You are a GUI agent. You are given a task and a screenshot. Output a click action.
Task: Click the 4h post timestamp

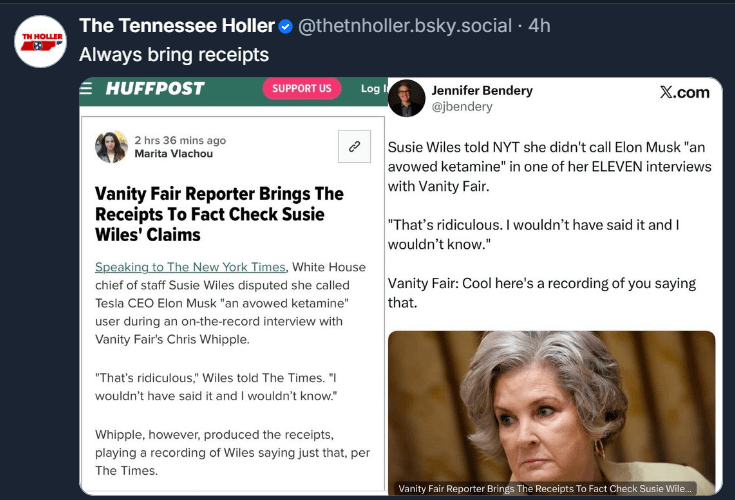click(540, 25)
